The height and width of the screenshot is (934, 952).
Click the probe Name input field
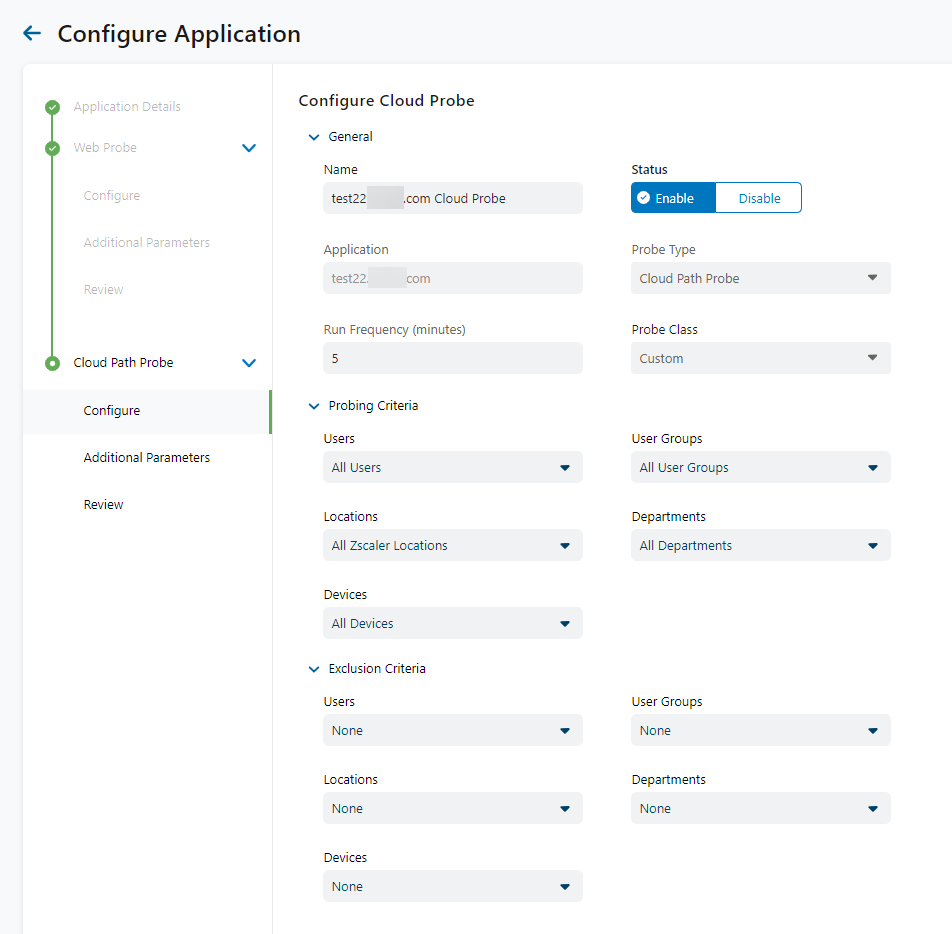point(453,198)
